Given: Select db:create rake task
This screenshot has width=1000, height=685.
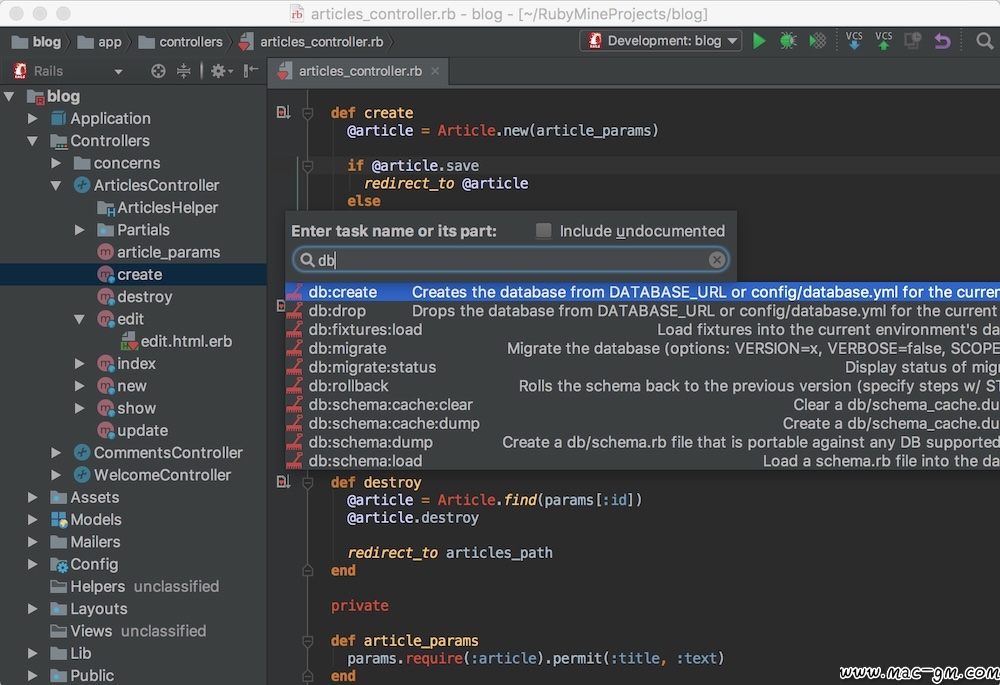Looking at the screenshot, I should click(x=642, y=292).
